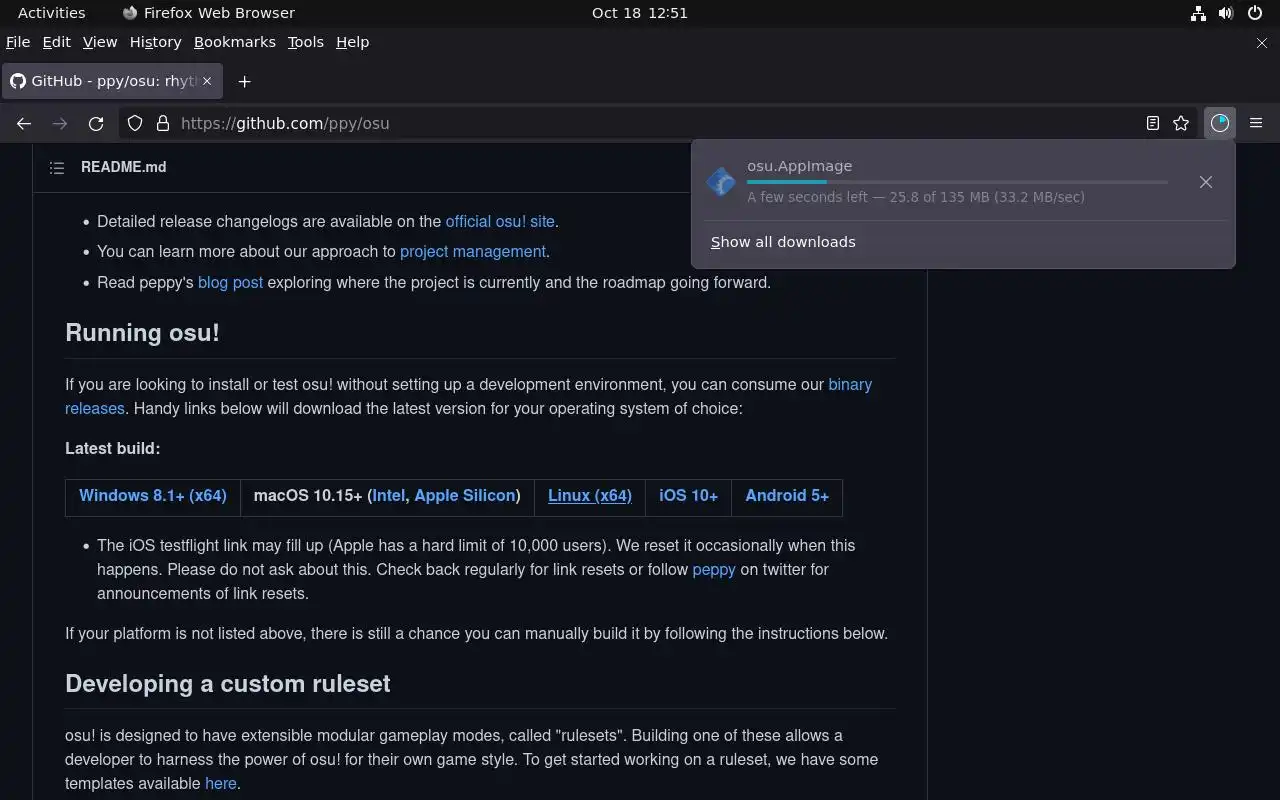Open the peppy twitter link
Image resolution: width=1280 pixels, height=800 pixels.
[x=714, y=569]
